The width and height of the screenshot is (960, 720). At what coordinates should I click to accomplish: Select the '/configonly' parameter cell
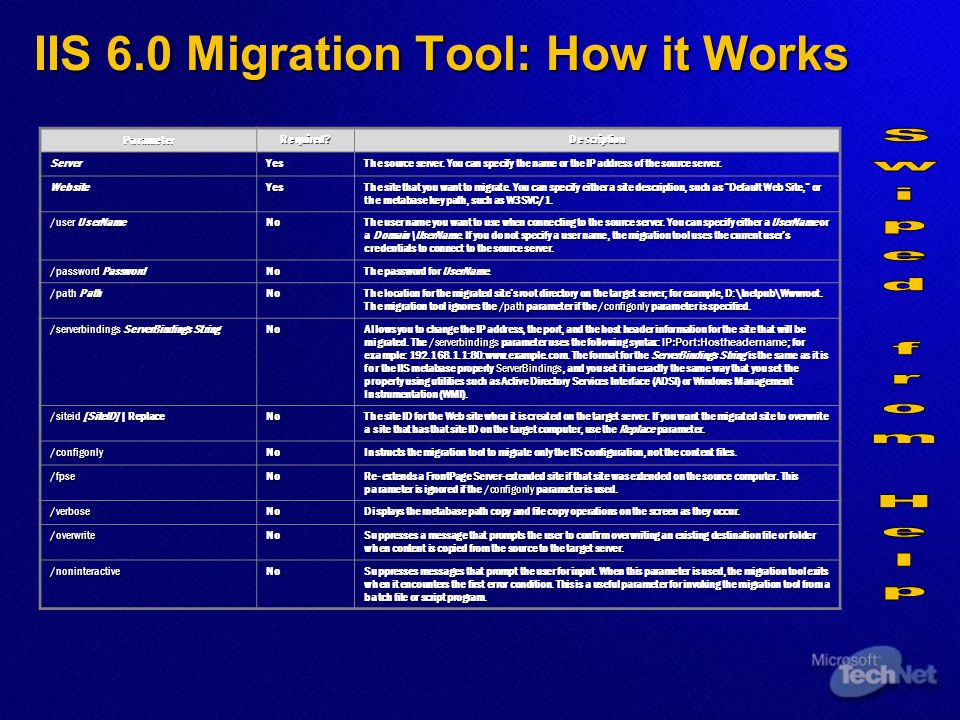[x=148, y=452]
